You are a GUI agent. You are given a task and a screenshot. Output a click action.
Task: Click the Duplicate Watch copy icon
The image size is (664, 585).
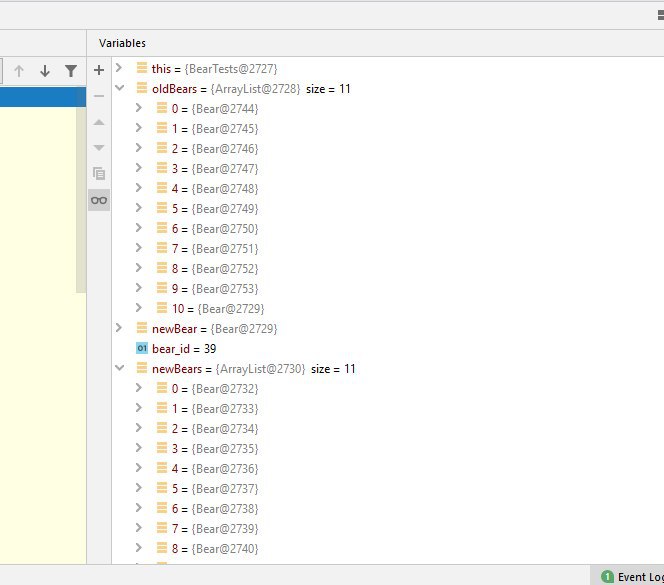tap(99, 173)
